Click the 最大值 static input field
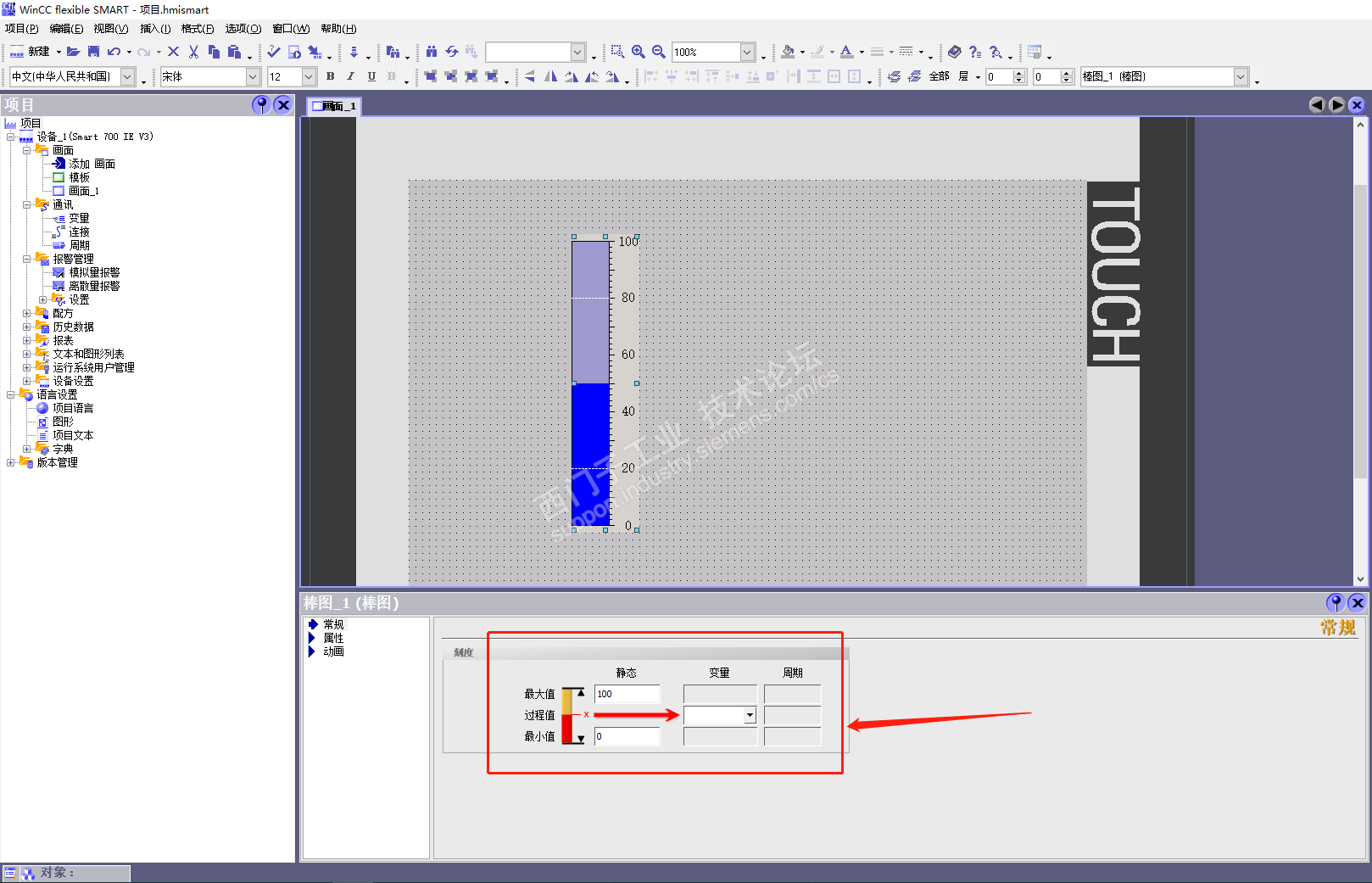The width and height of the screenshot is (1372, 883). click(627, 694)
